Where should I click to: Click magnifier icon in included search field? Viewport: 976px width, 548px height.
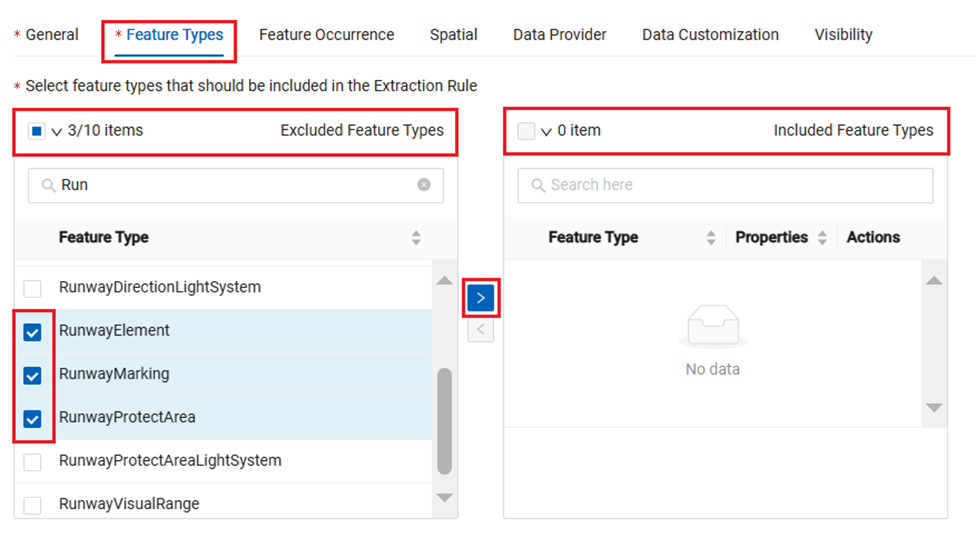click(x=538, y=185)
